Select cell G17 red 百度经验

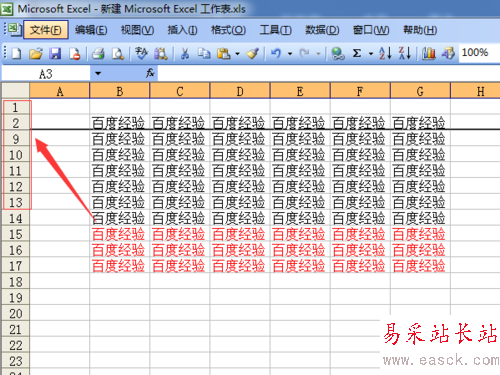tap(420, 266)
